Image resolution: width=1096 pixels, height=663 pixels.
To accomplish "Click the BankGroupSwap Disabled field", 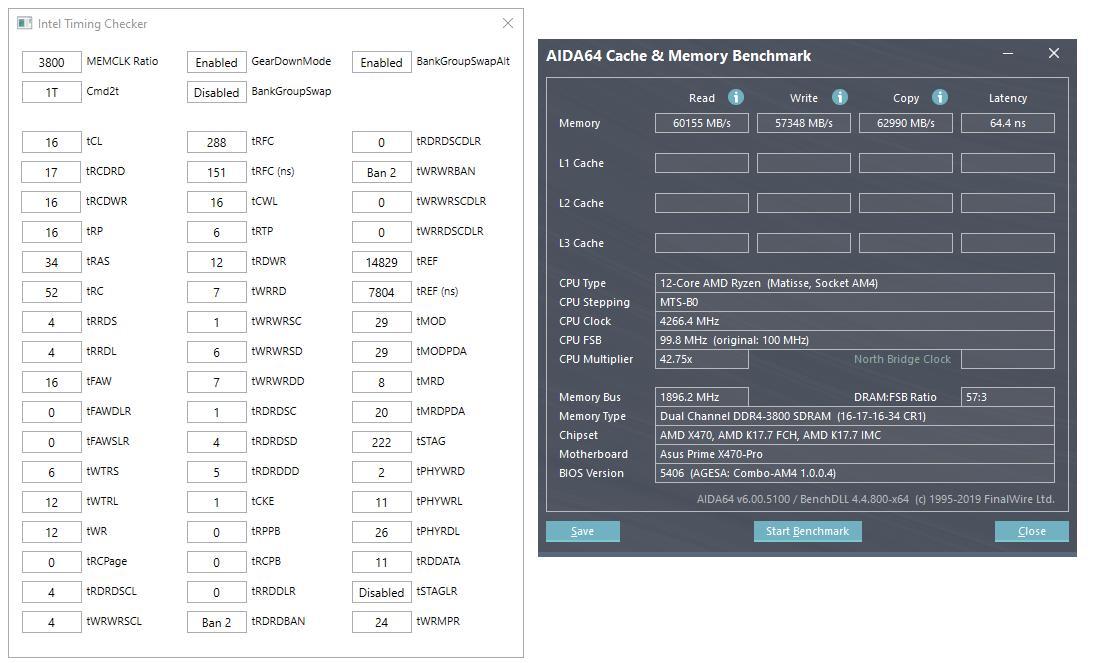I will (x=216, y=92).
